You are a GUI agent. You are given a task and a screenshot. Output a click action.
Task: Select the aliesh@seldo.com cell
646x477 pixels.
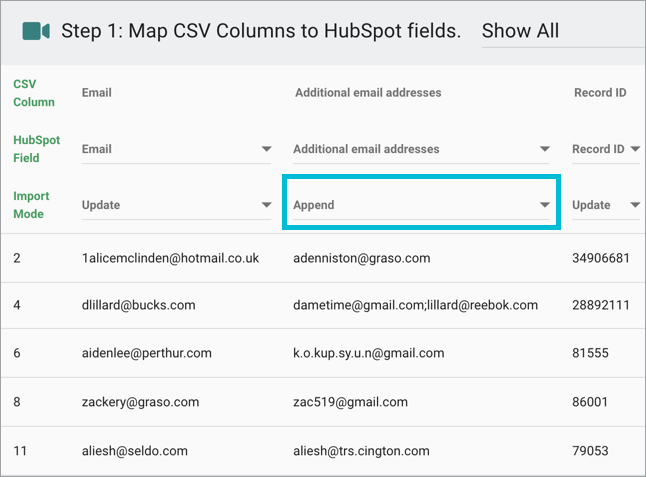click(135, 451)
